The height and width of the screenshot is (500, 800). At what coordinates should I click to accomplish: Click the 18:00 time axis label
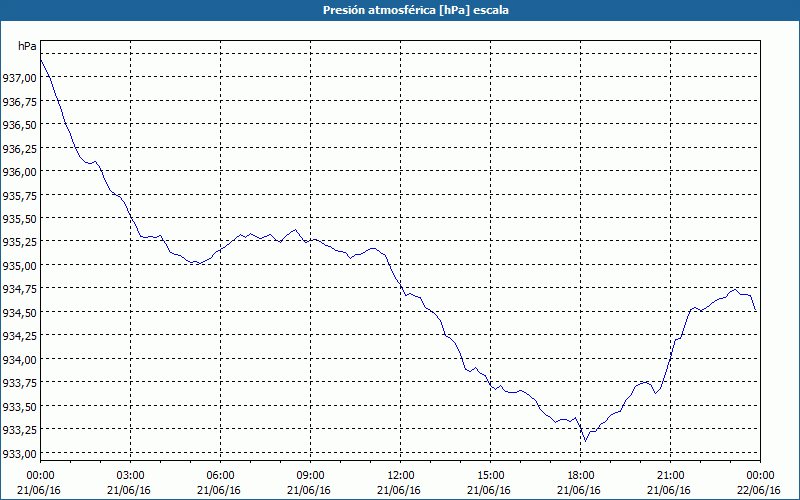tap(581, 476)
